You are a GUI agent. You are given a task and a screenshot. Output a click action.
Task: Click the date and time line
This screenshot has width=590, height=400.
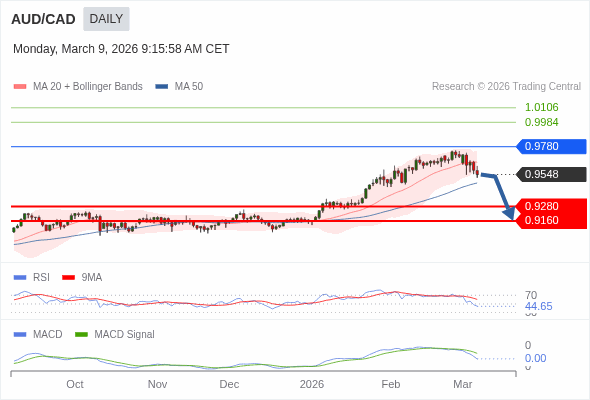coord(121,49)
